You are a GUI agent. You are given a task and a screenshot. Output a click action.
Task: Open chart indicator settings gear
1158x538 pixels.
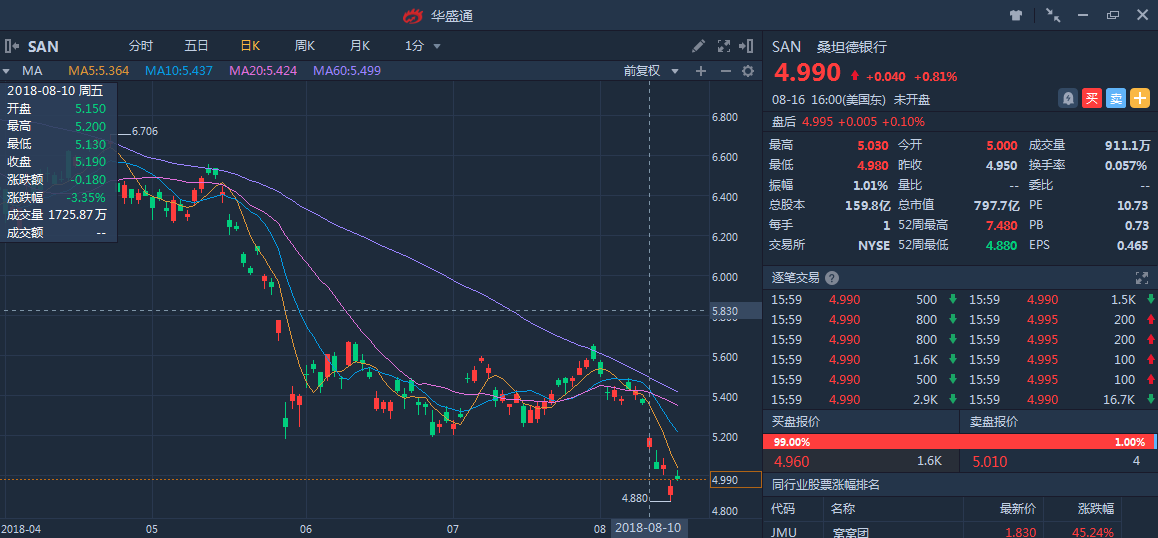(747, 71)
